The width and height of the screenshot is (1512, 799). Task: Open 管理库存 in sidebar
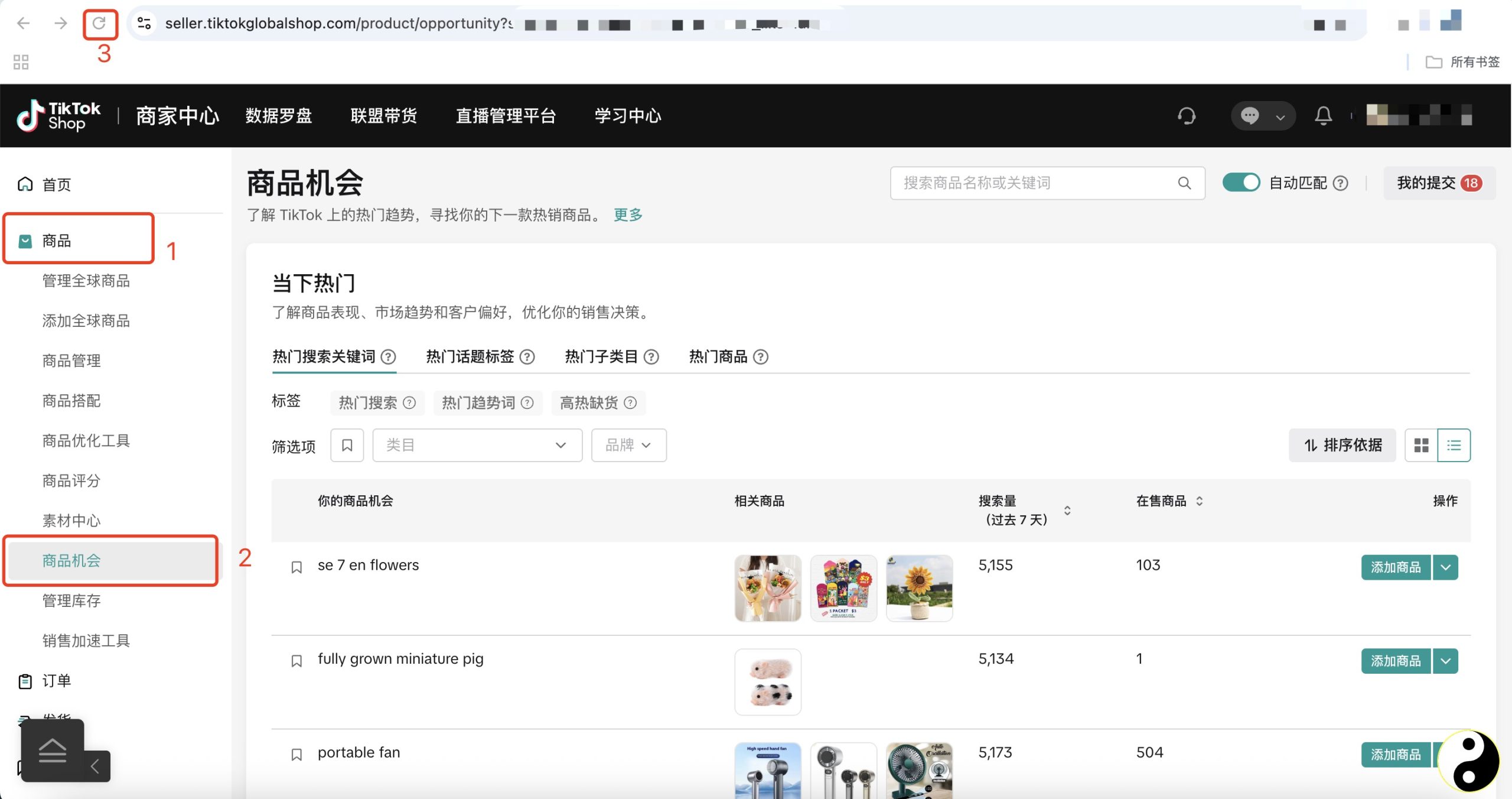point(71,601)
